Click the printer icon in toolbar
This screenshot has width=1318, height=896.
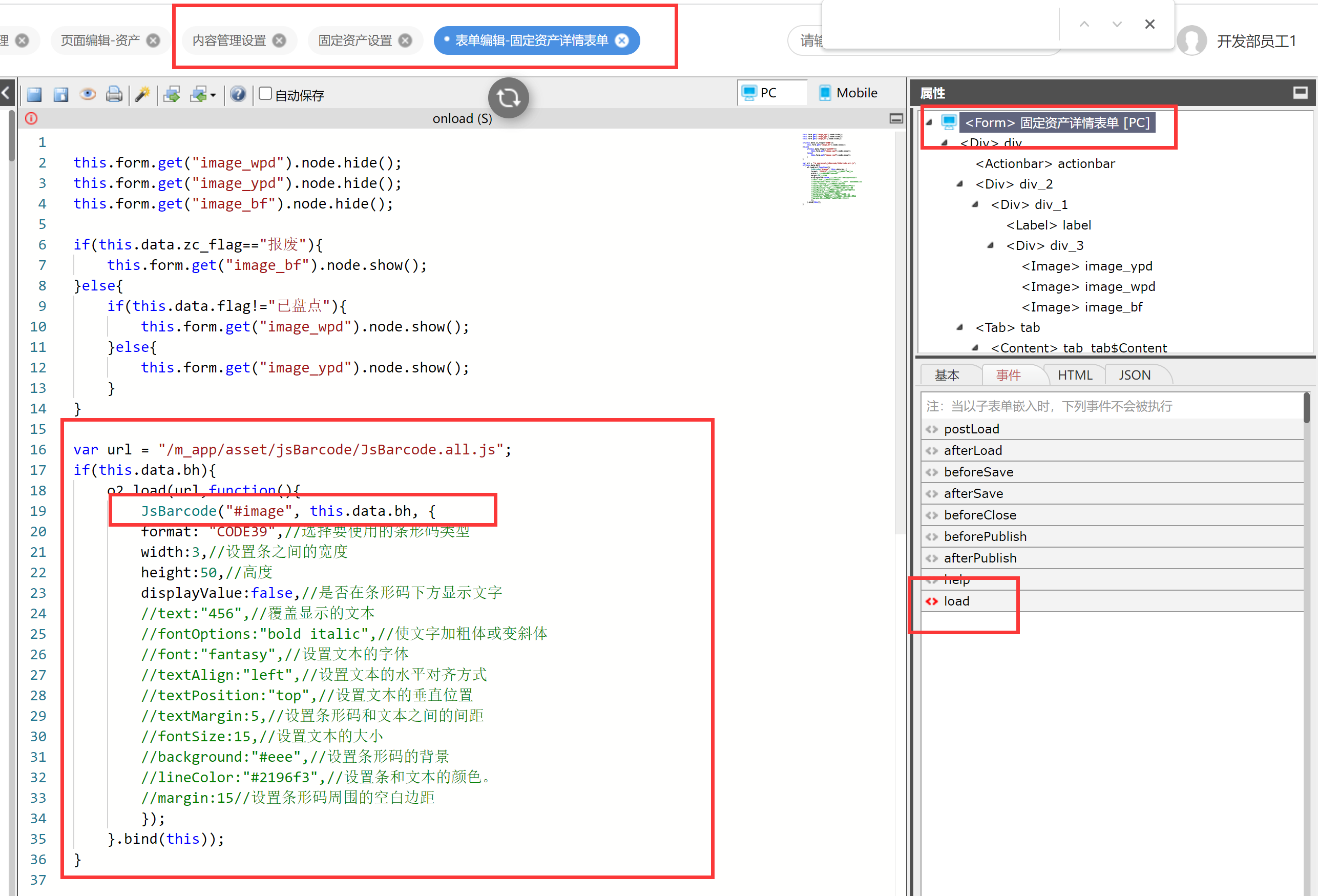114,94
